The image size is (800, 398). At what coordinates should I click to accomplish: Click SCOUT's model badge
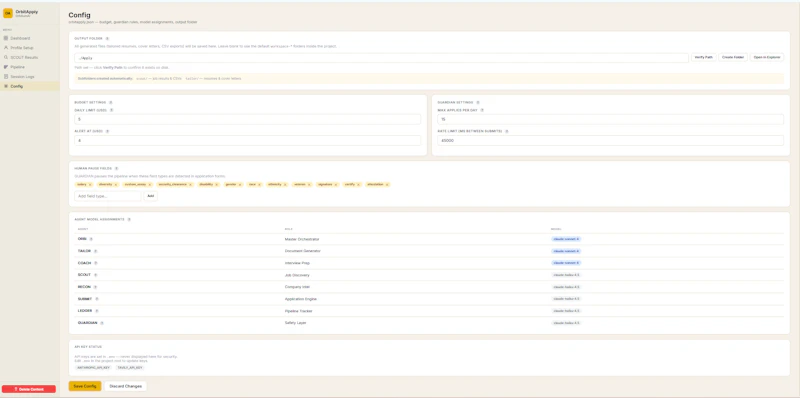[x=566, y=275]
